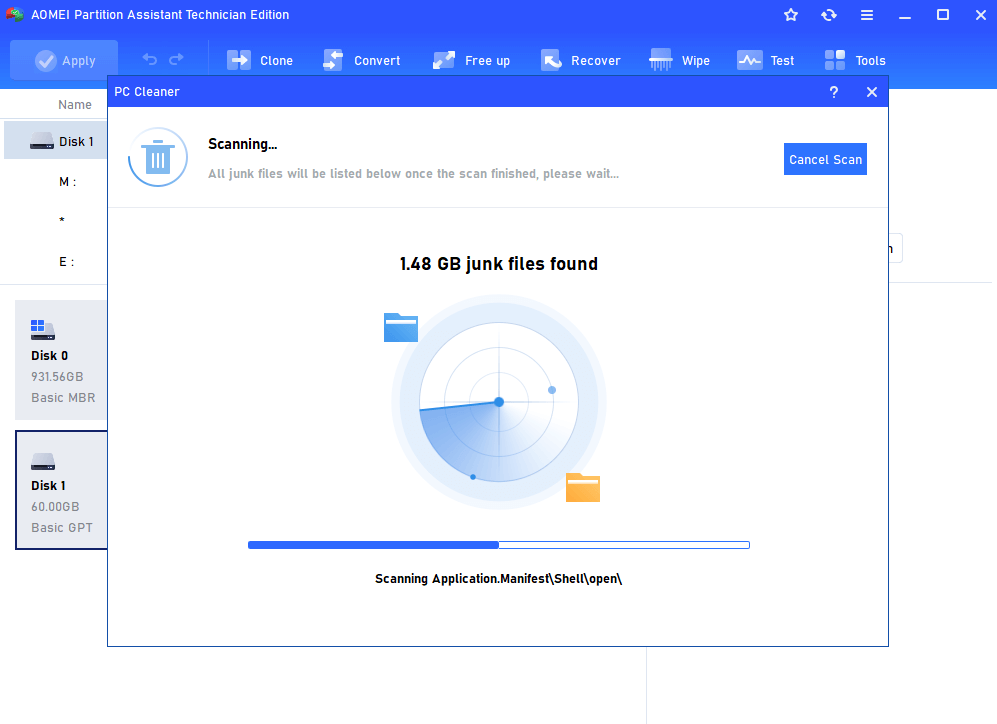The height and width of the screenshot is (724, 997).
Task: Click 'Basic GPT' label under Disk 1
Action: (62, 528)
